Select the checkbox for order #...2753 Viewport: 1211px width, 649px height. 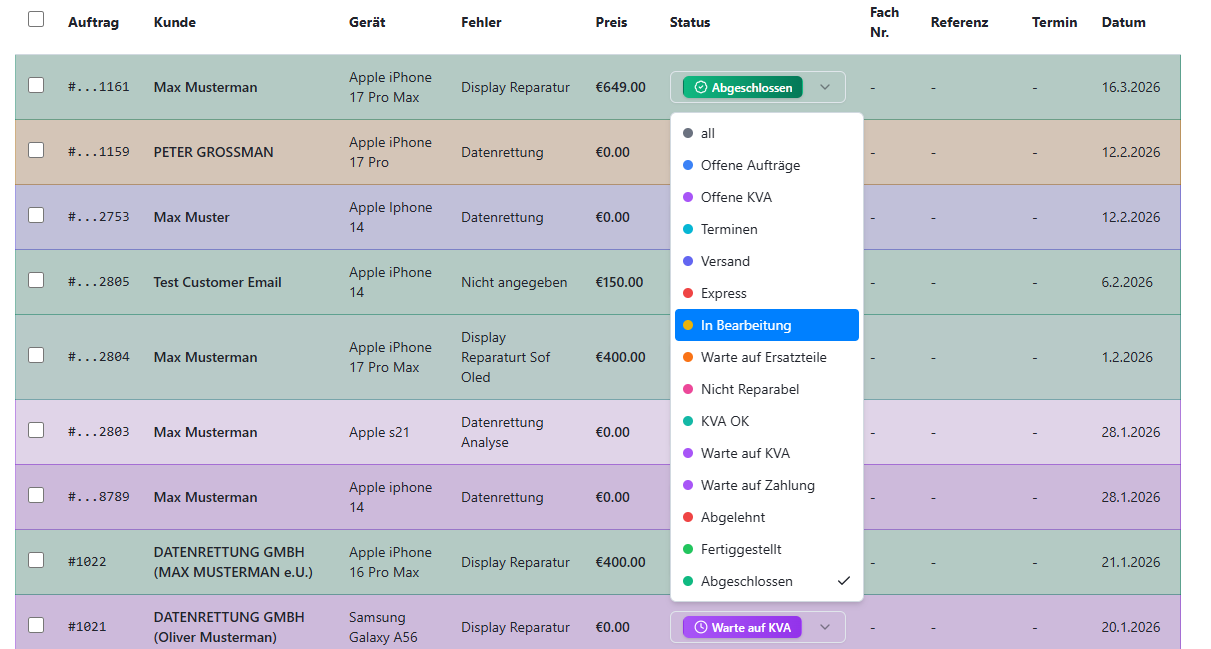click(x=36, y=215)
